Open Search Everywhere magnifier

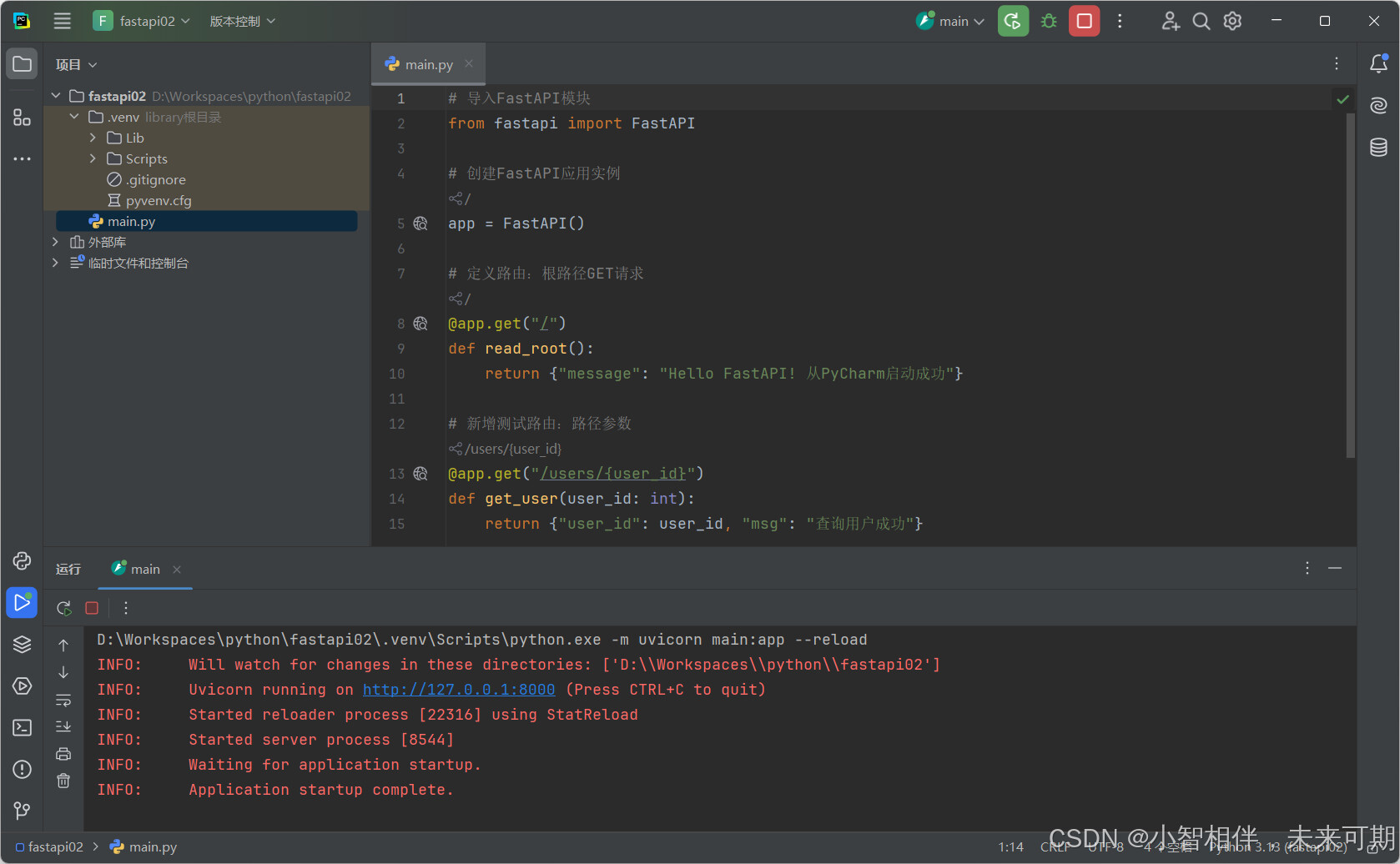tap(1201, 21)
